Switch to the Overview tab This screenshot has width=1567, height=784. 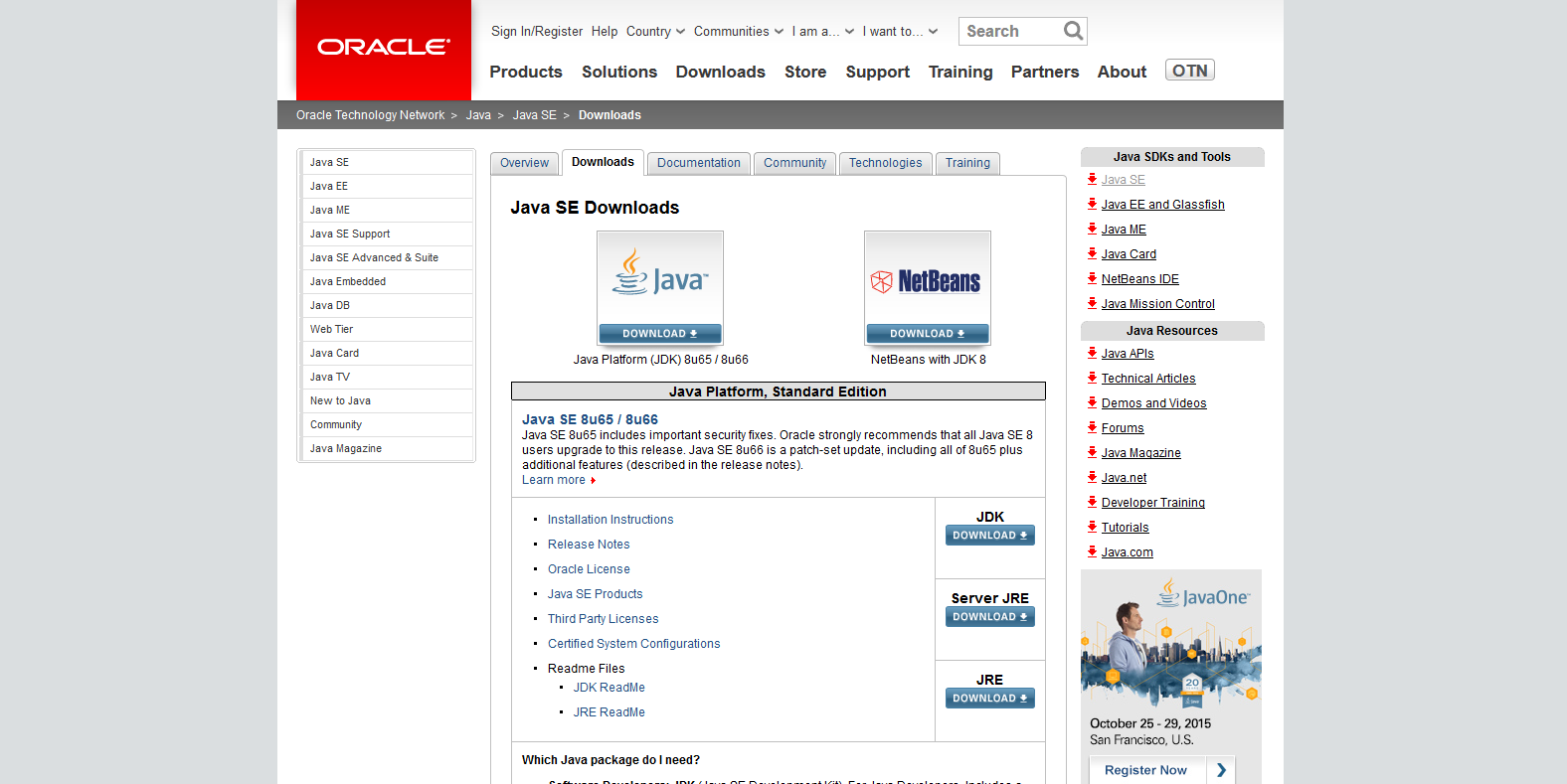click(524, 163)
